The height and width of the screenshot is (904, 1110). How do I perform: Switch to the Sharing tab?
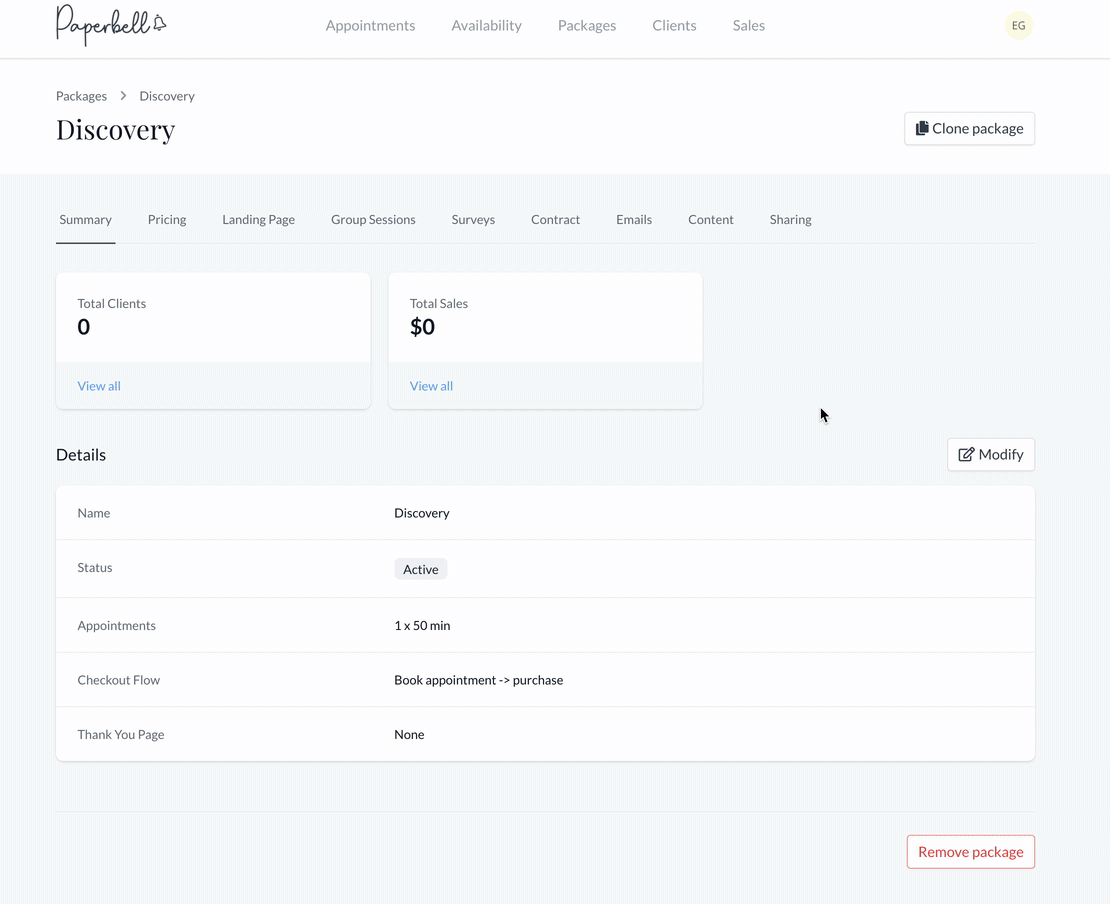pos(790,219)
